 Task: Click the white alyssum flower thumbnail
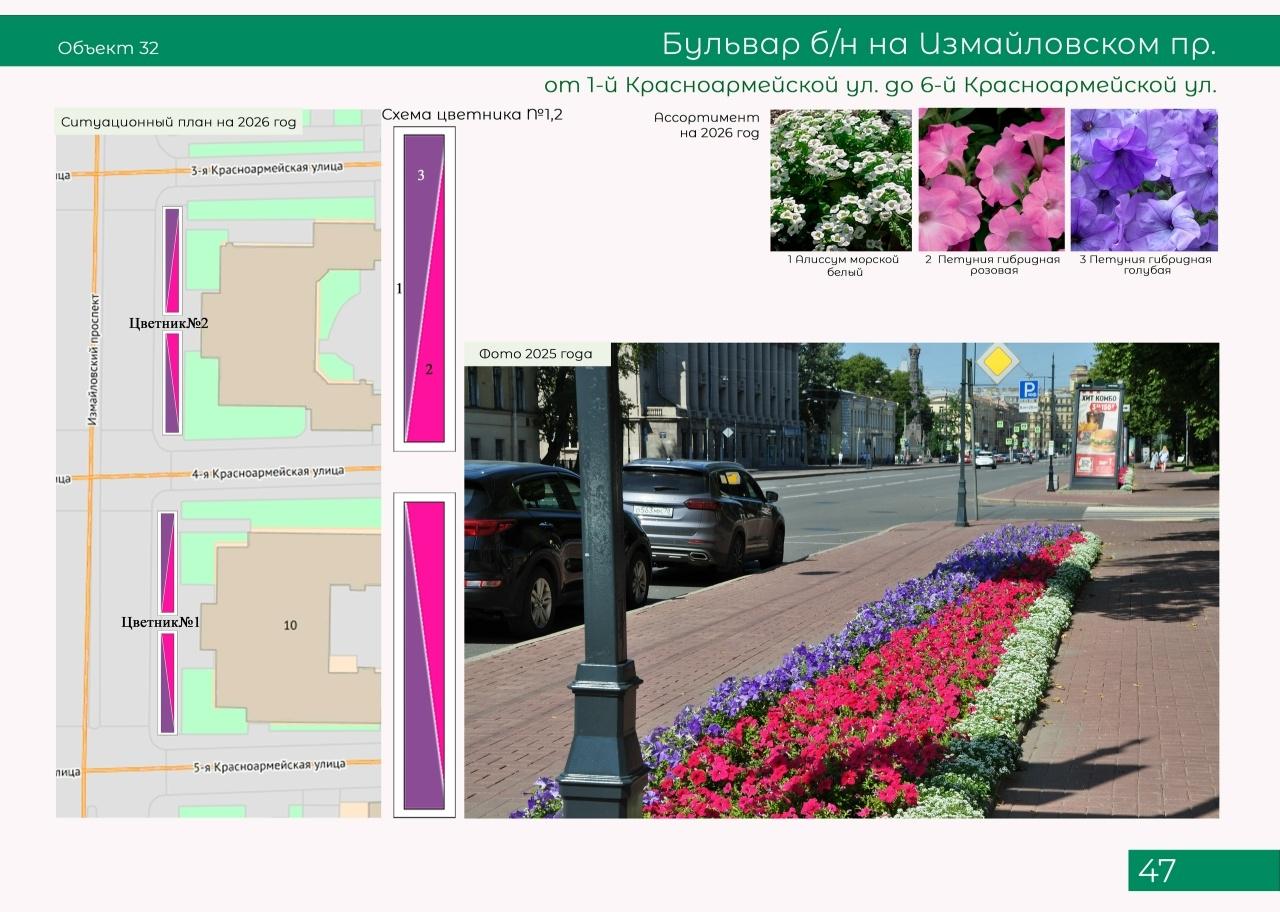click(x=840, y=180)
